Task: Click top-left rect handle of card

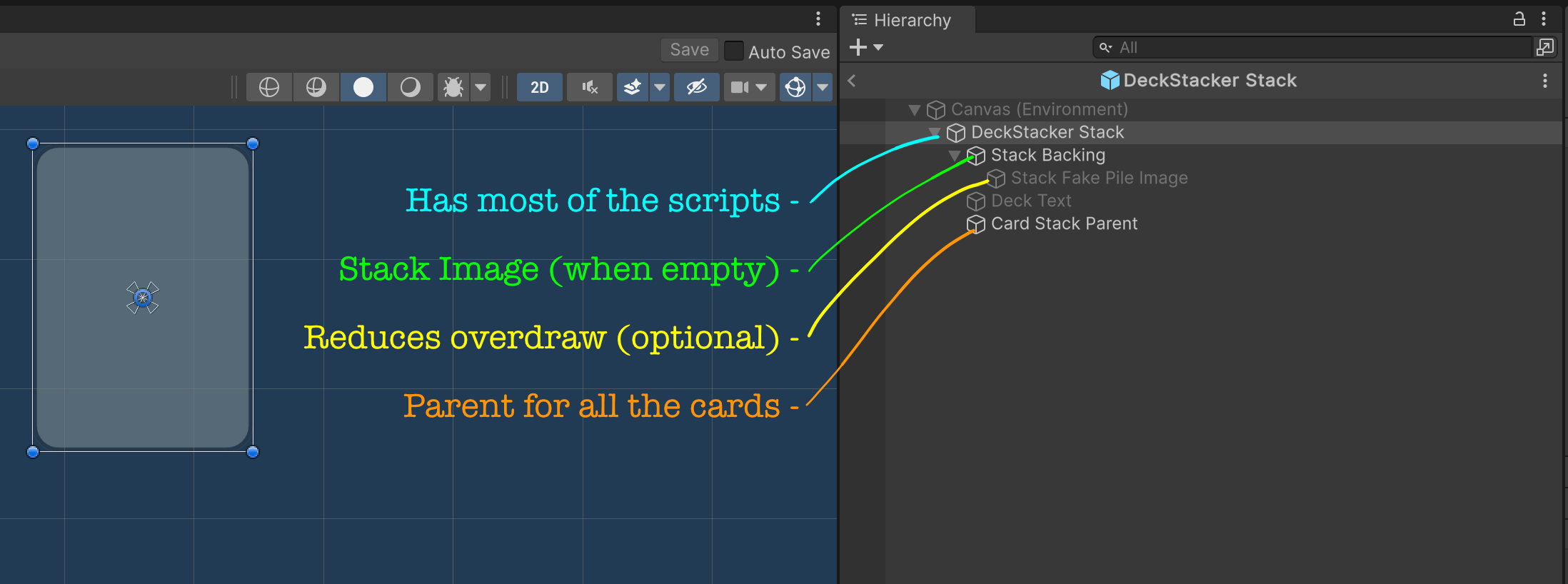Action: click(33, 144)
